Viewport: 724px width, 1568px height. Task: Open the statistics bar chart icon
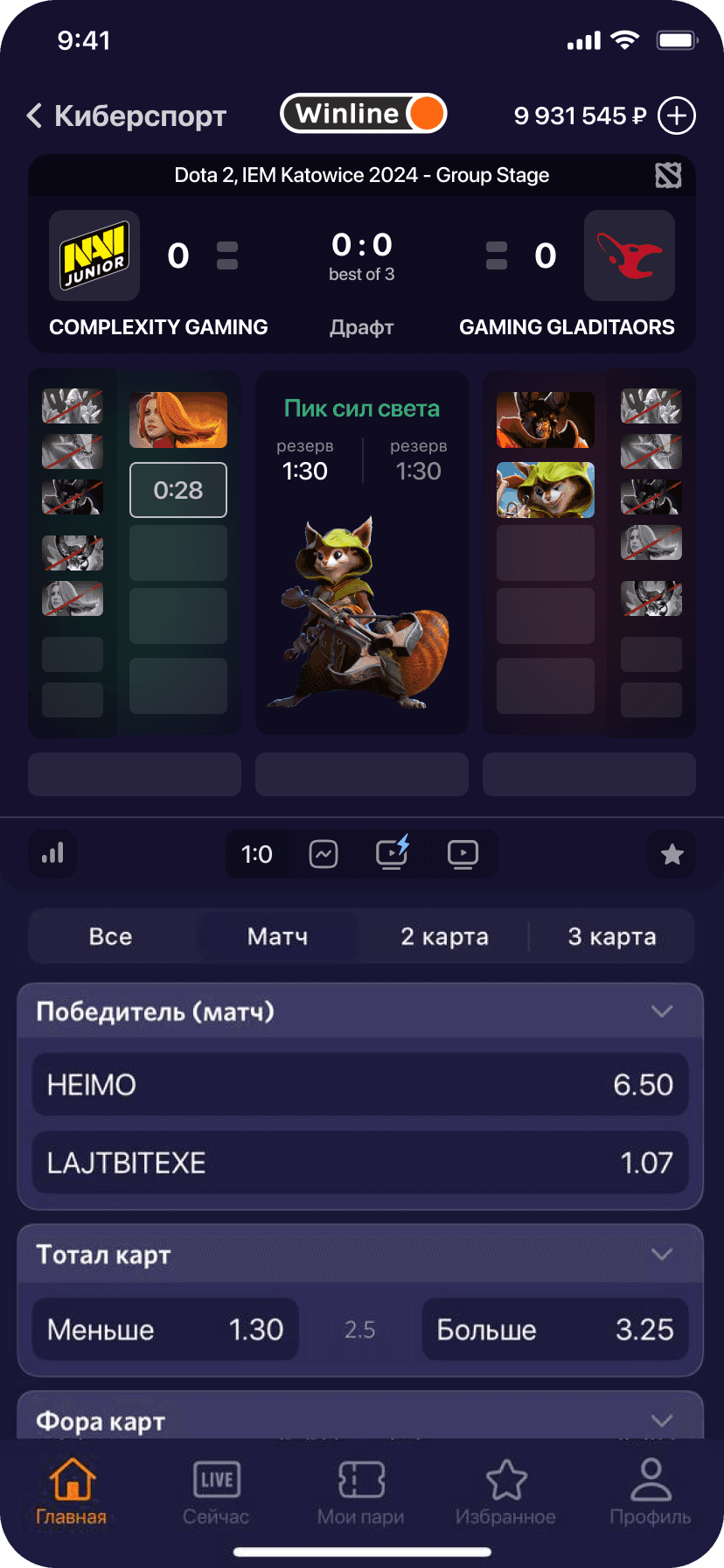click(52, 854)
